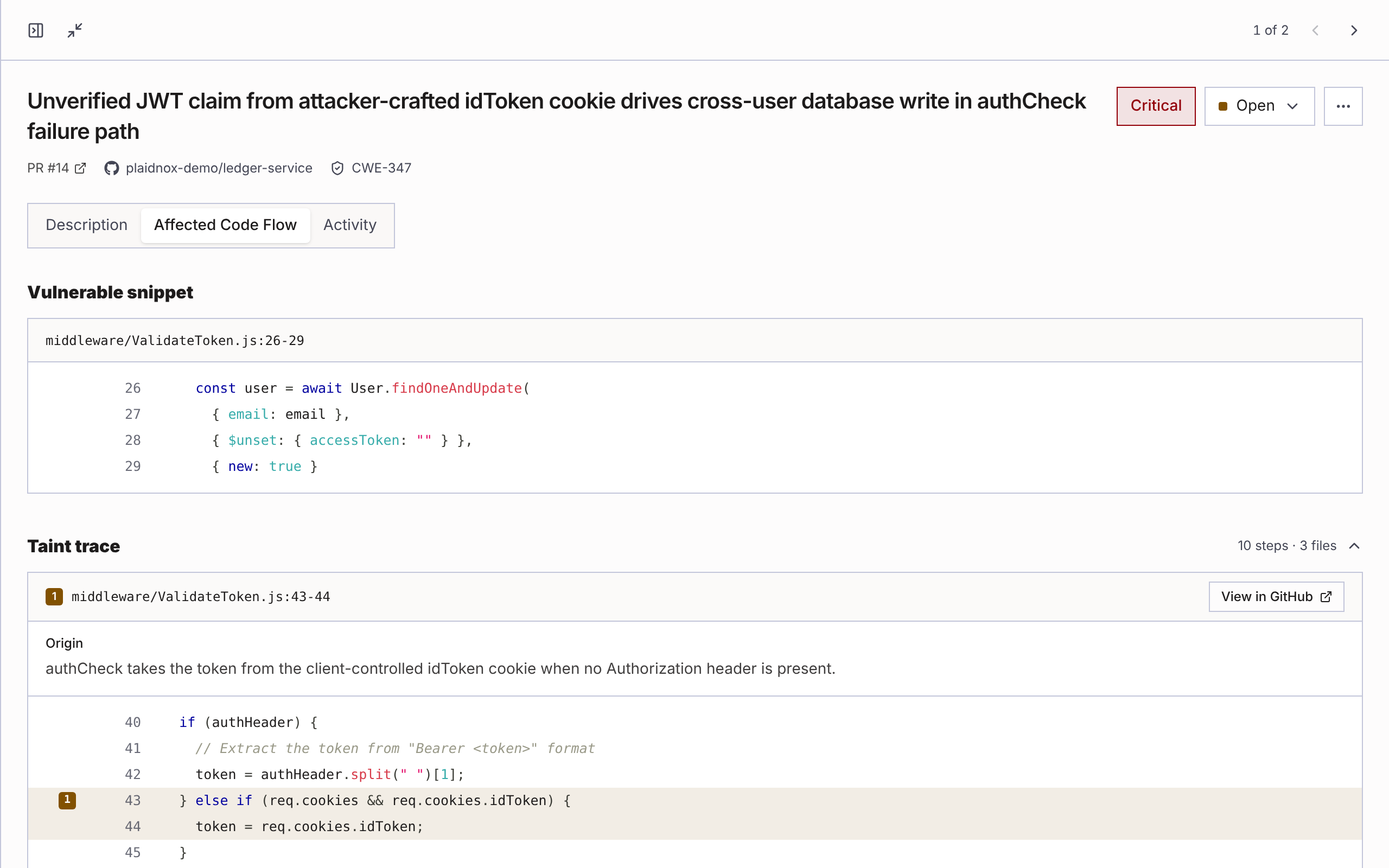The image size is (1389, 868).
Task: Collapse the Taint trace section chevron
Action: (x=1354, y=546)
